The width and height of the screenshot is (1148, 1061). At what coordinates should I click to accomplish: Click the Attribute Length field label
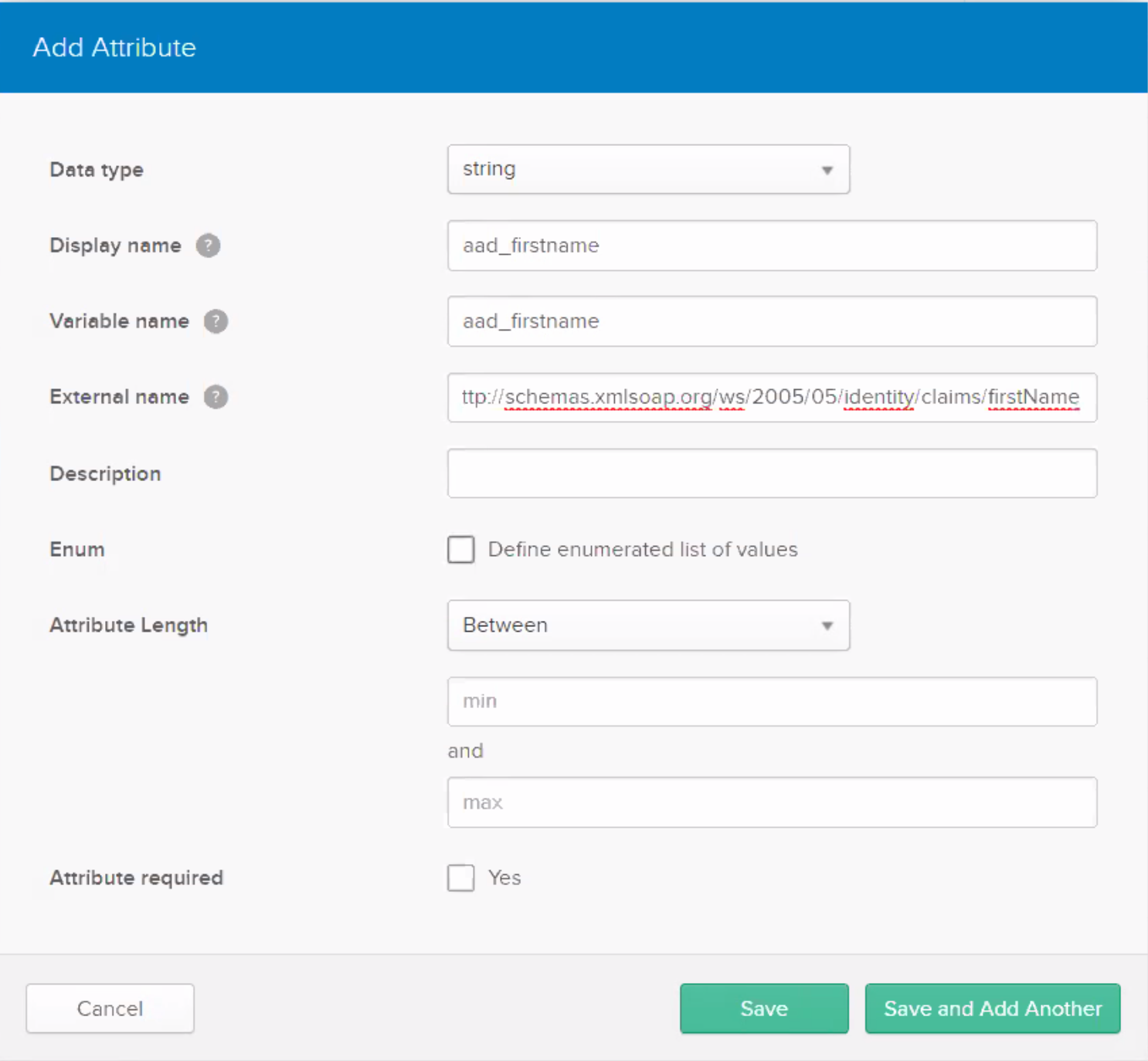(128, 625)
